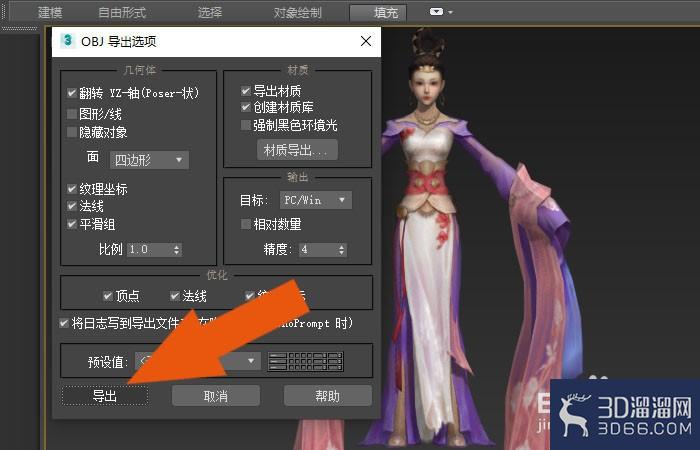Viewport: 700px width, 450px height.
Task: Click the 精度 value field 4
Action: pyautogui.click(x=318, y=250)
